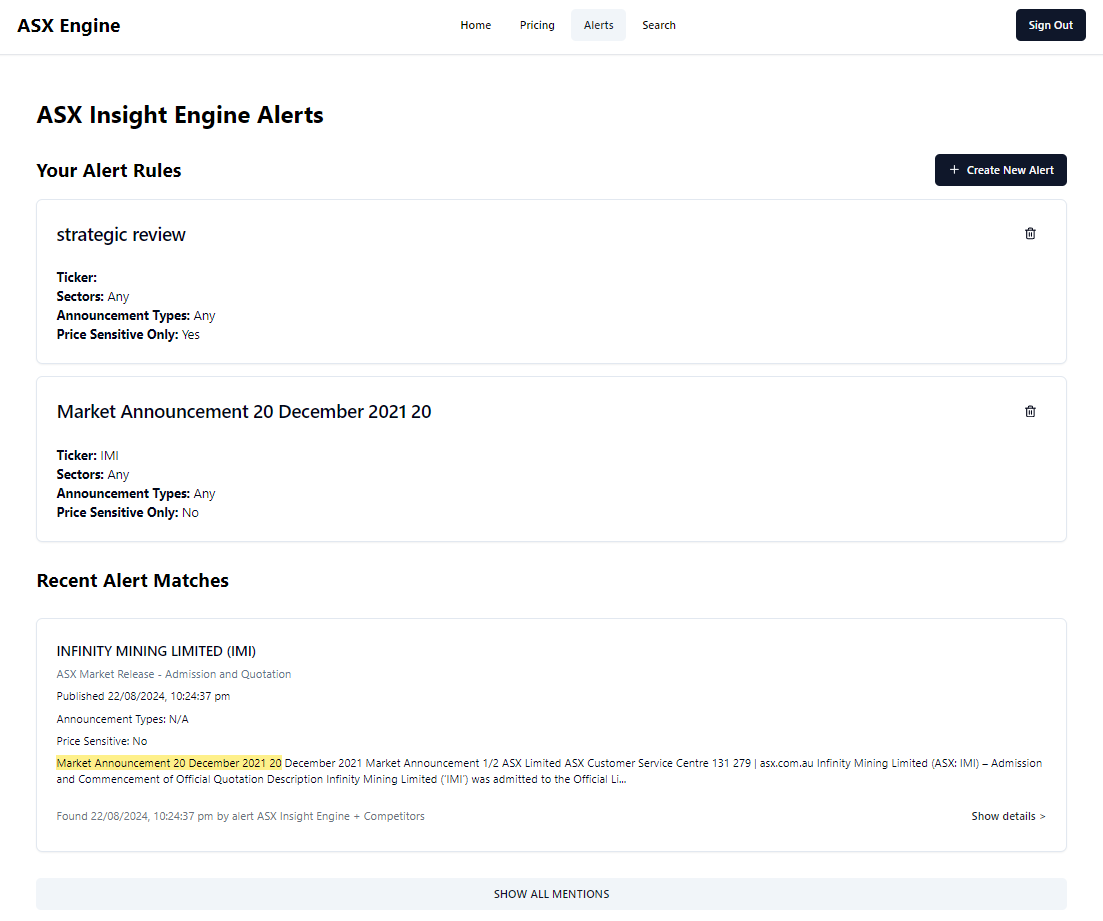Delete the strategic review alert rule
This screenshot has width=1103, height=921.
click(1030, 233)
